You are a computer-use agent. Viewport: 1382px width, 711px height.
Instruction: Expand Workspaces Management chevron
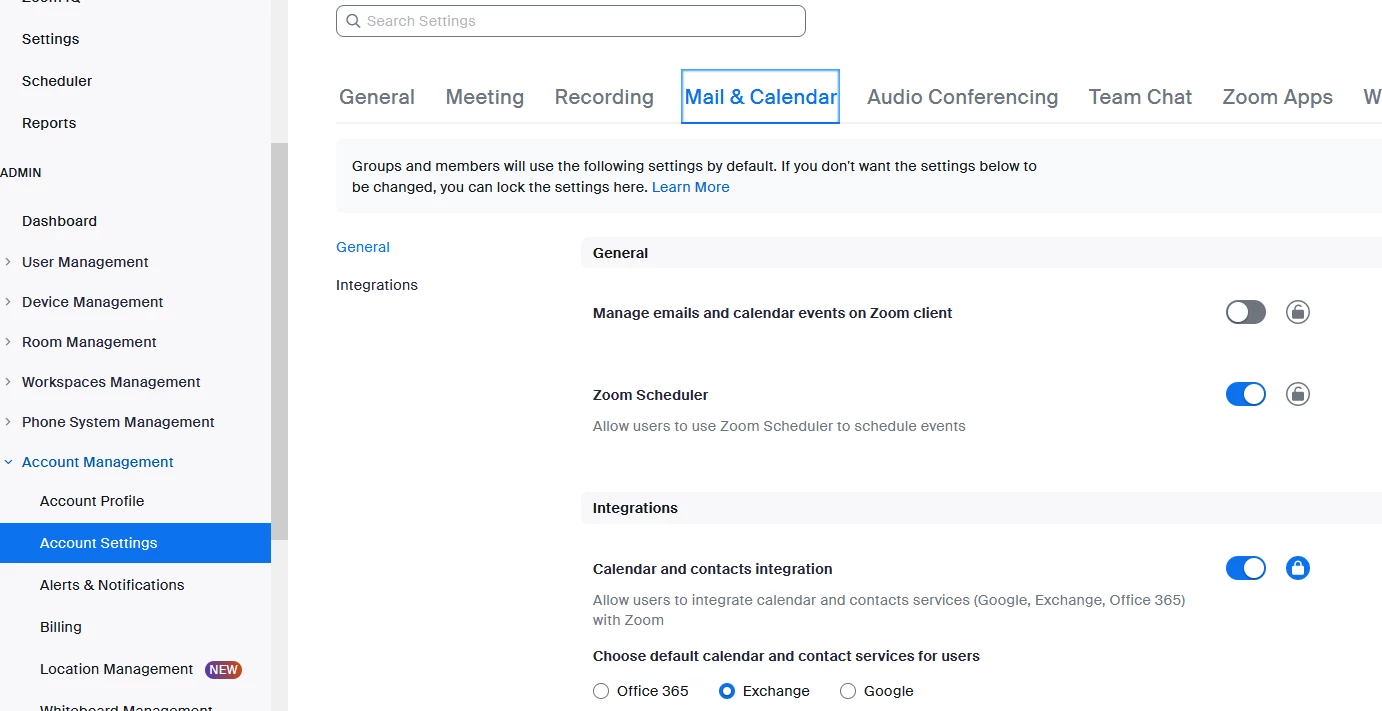(8, 382)
